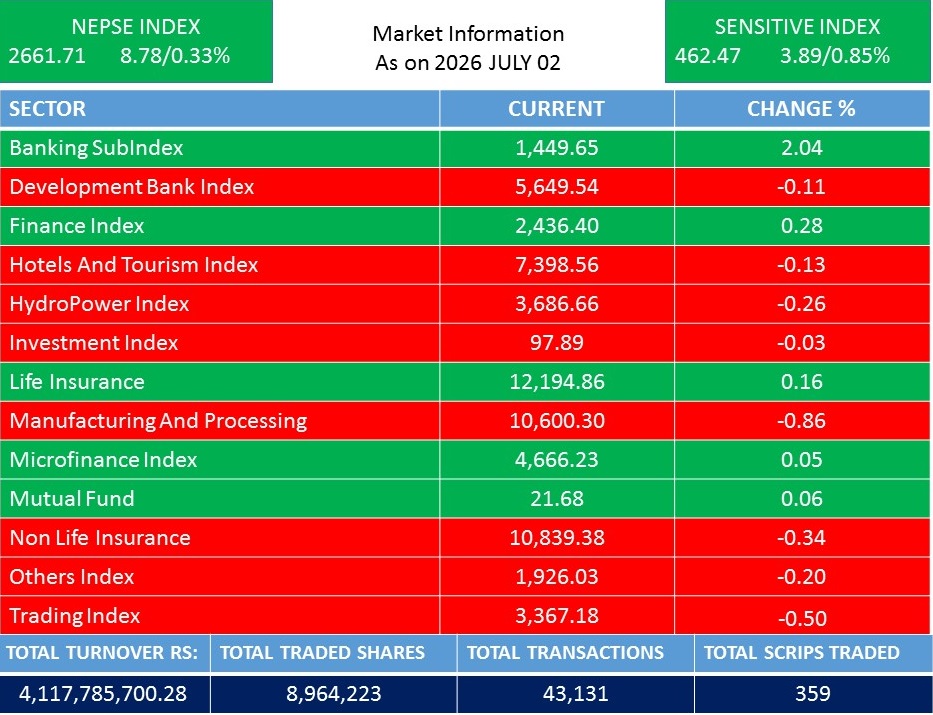This screenshot has height=715, width=933.
Task: Select HydroPower Index change value -0.26
Action: coord(801,304)
